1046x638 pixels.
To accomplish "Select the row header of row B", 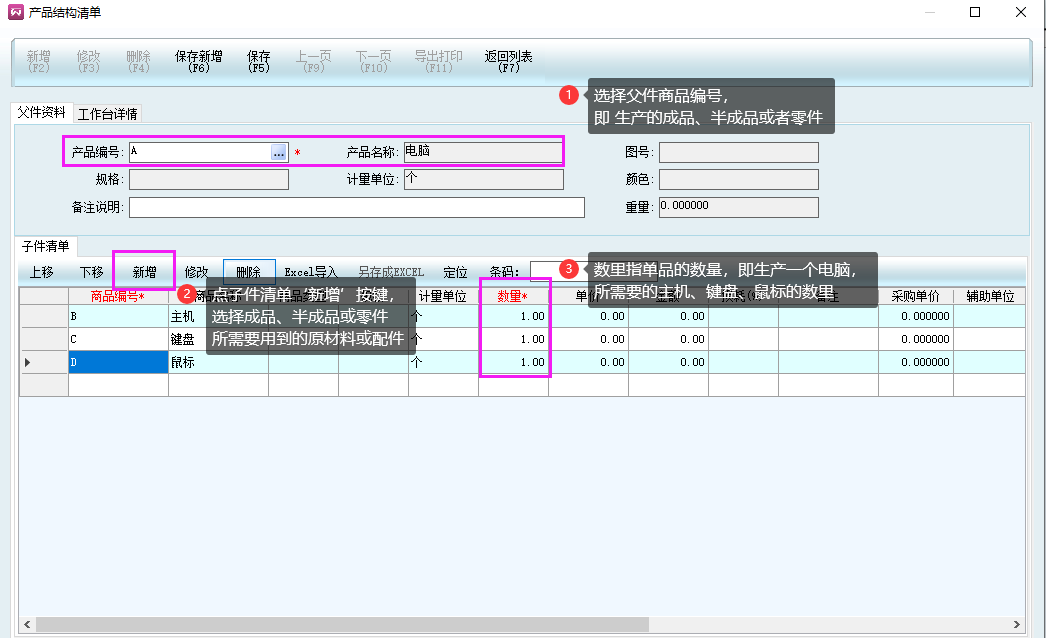I will (x=44, y=316).
